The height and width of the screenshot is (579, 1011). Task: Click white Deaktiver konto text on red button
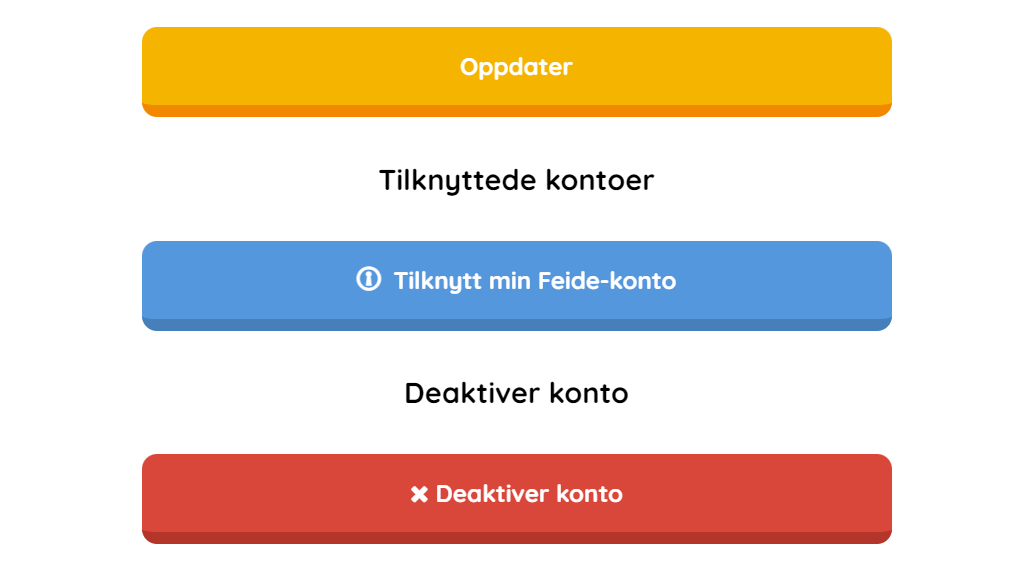[x=529, y=494]
